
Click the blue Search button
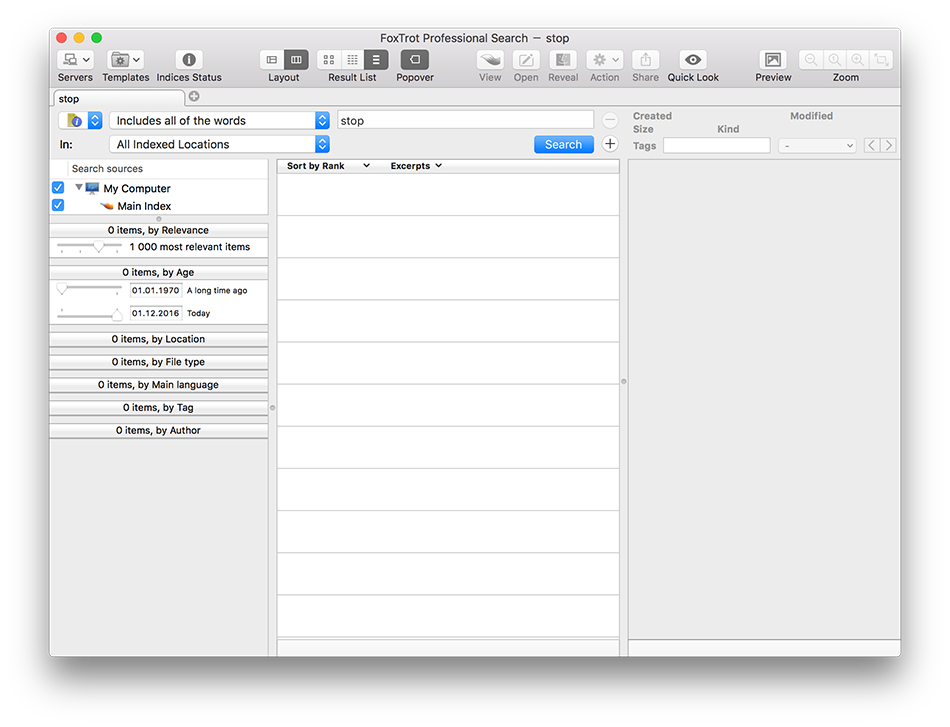(563, 144)
